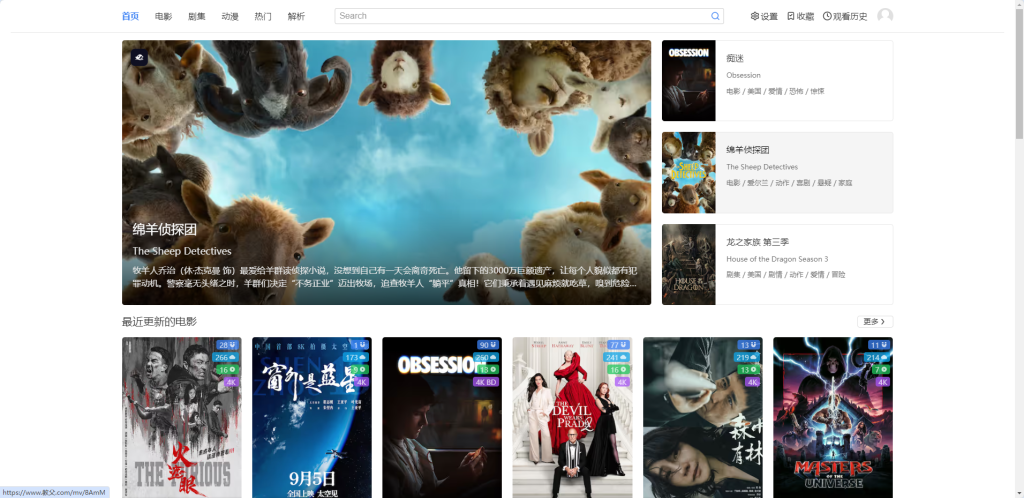This screenshot has height=498, width=1024.
Task: Click the hide icon on the banner corner
Action: click(x=139, y=57)
